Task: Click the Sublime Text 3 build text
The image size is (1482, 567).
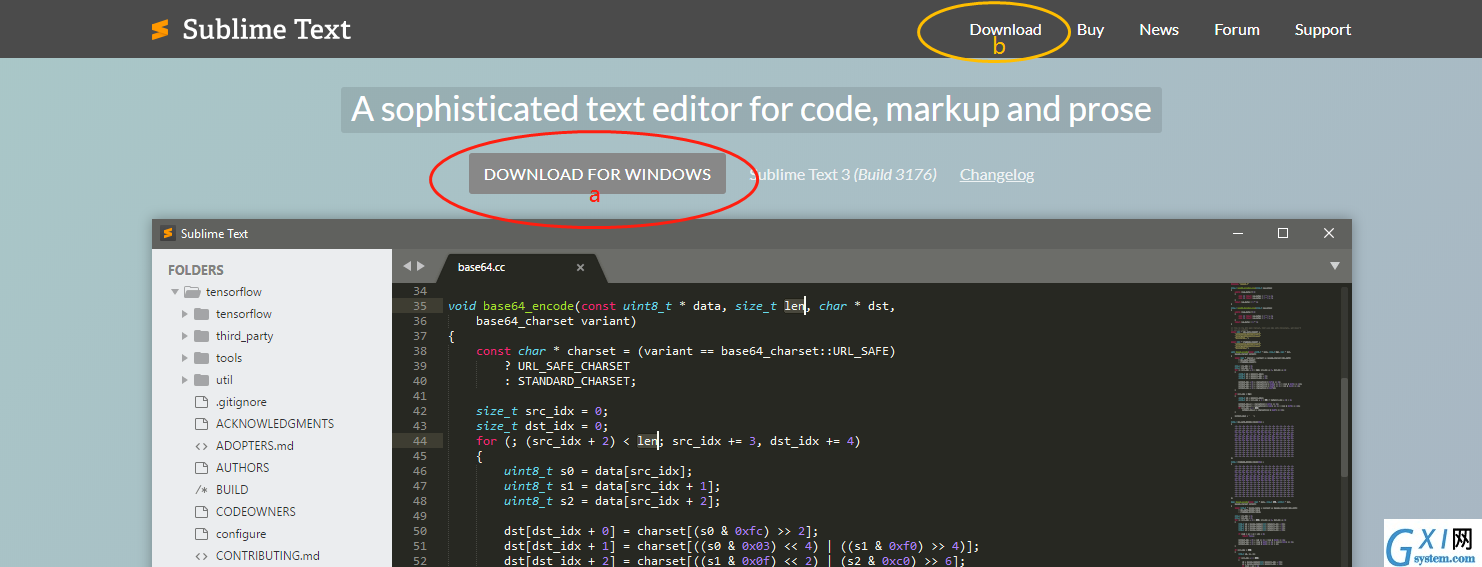Action: pyautogui.click(x=843, y=175)
